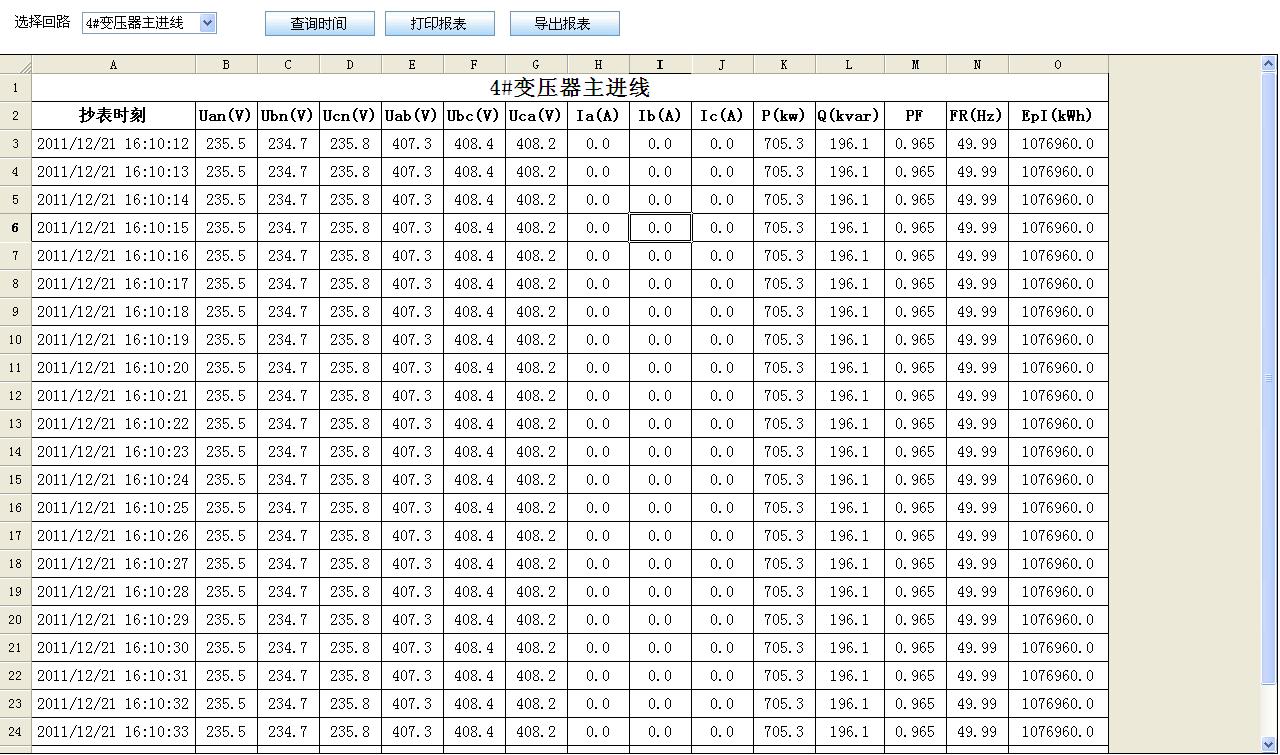
Task: Click the 查询时间 button
Action: click(320, 24)
